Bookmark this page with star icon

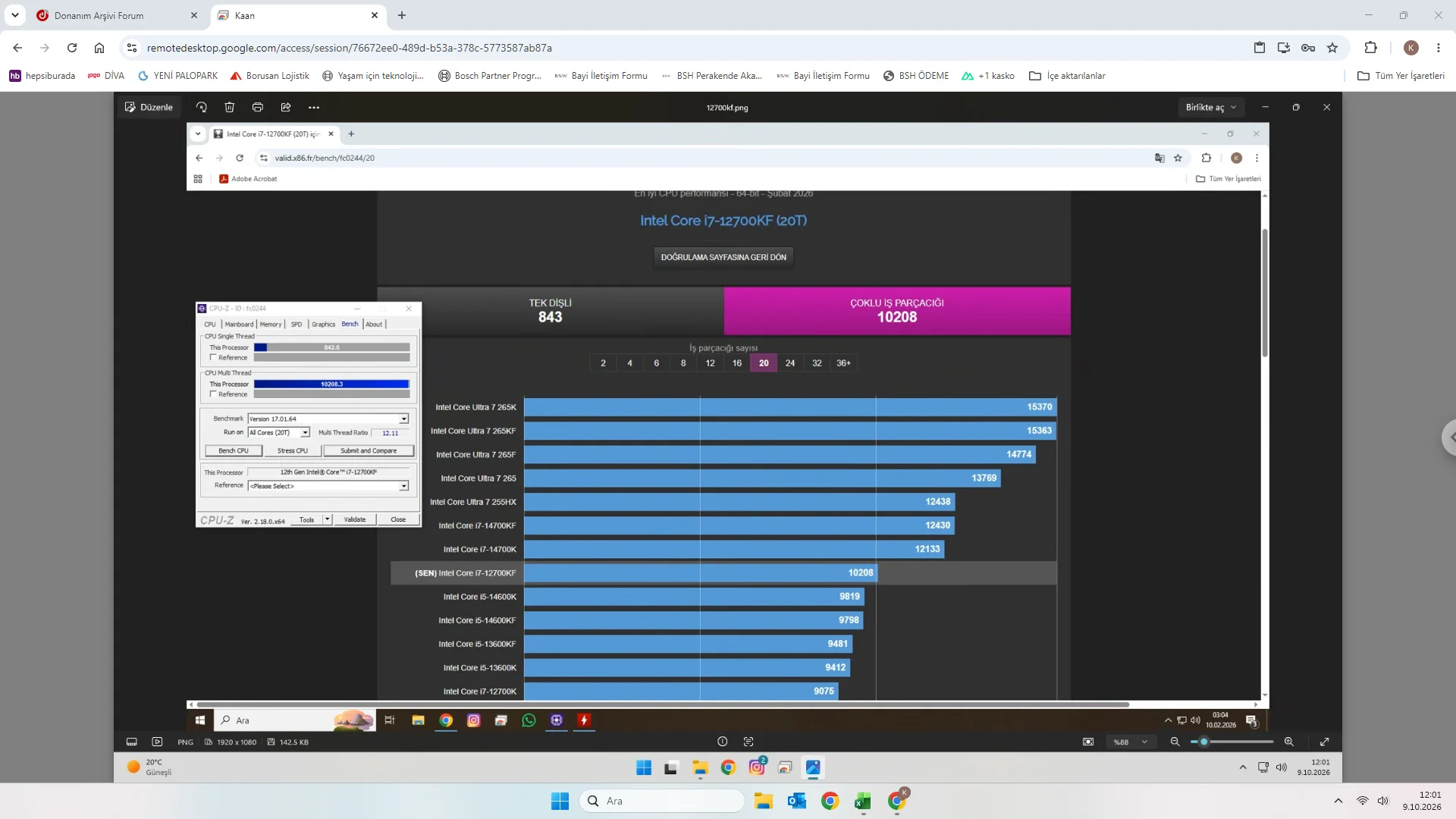1332,48
